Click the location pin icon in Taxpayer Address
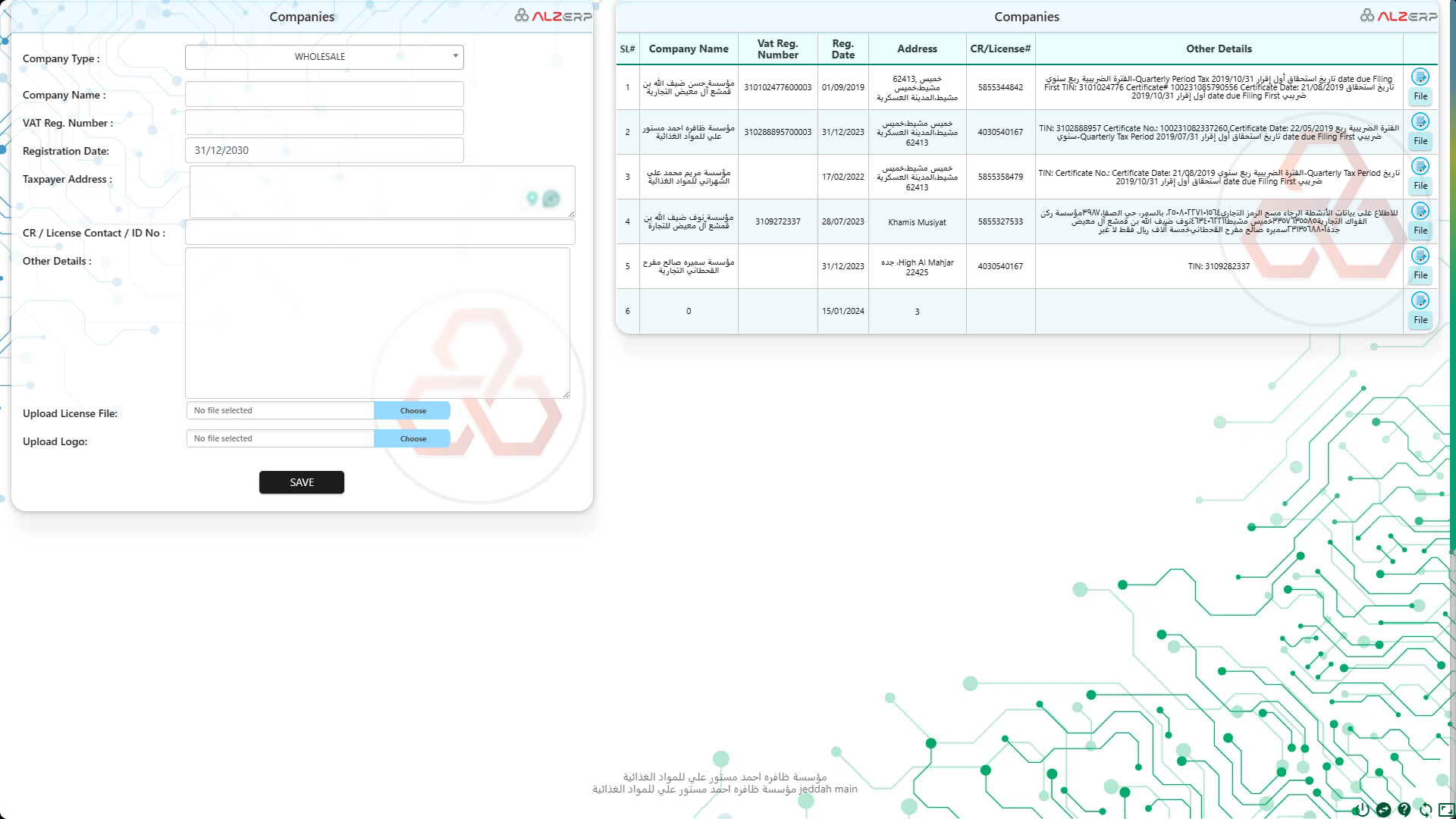This screenshot has width=1456, height=819. (532, 199)
